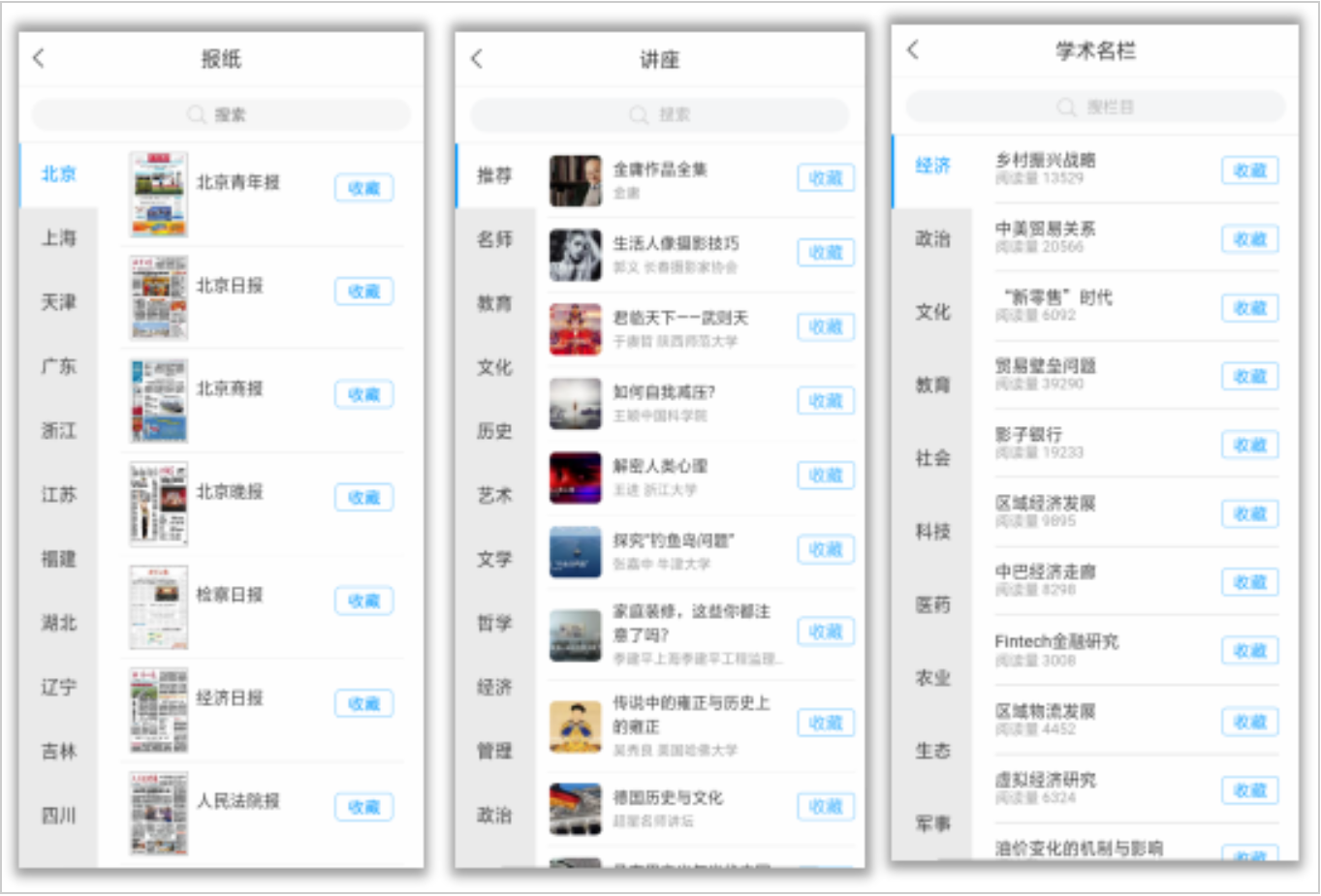Screen dimensions: 1321x896
Task: Favorite 北京日报 with its 收藏 button
Action: coord(363,291)
